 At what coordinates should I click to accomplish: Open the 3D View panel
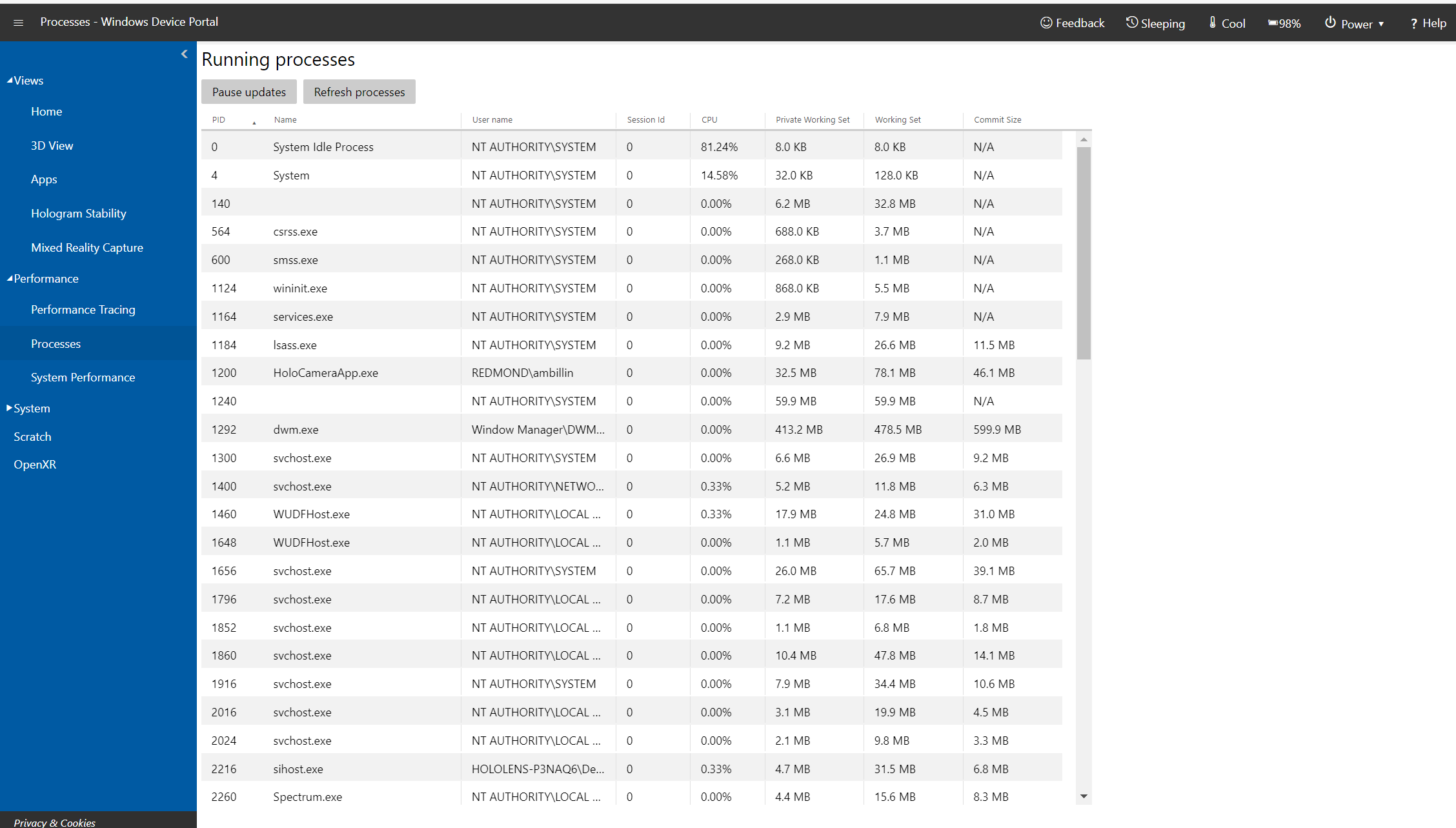point(51,145)
